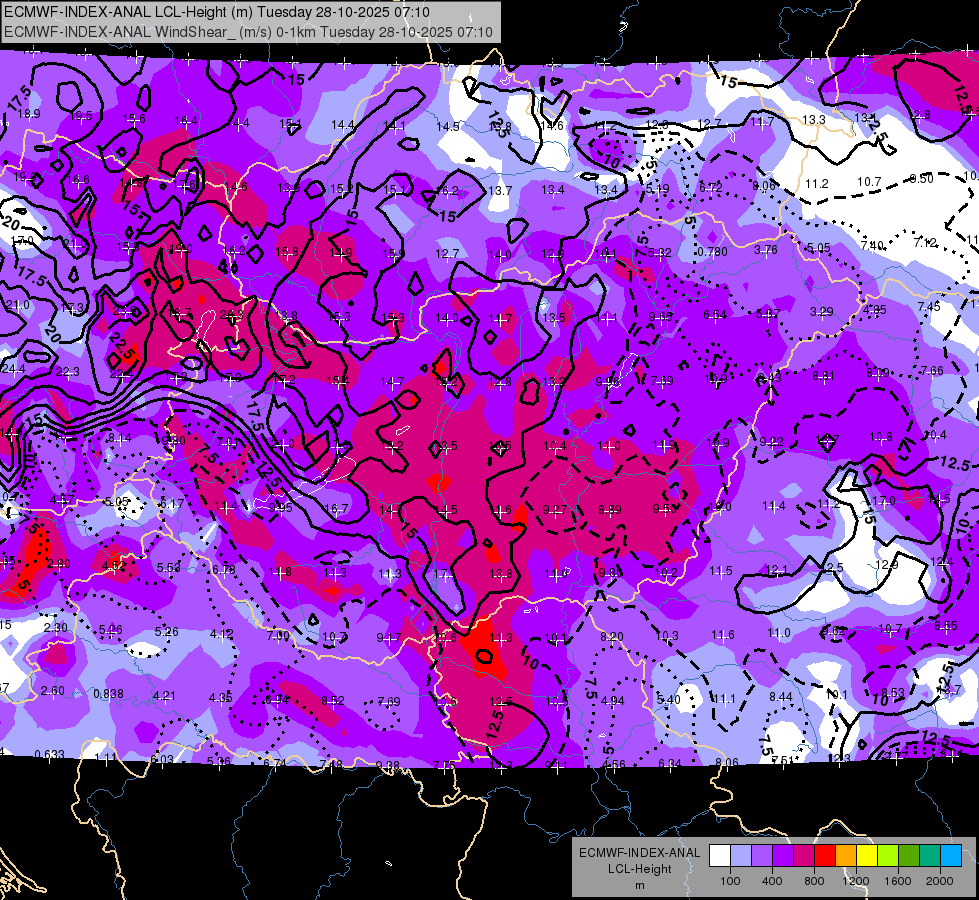Image resolution: width=979 pixels, height=900 pixels.
Task: Click the map value '3.29'
Action: click(822, 311)
